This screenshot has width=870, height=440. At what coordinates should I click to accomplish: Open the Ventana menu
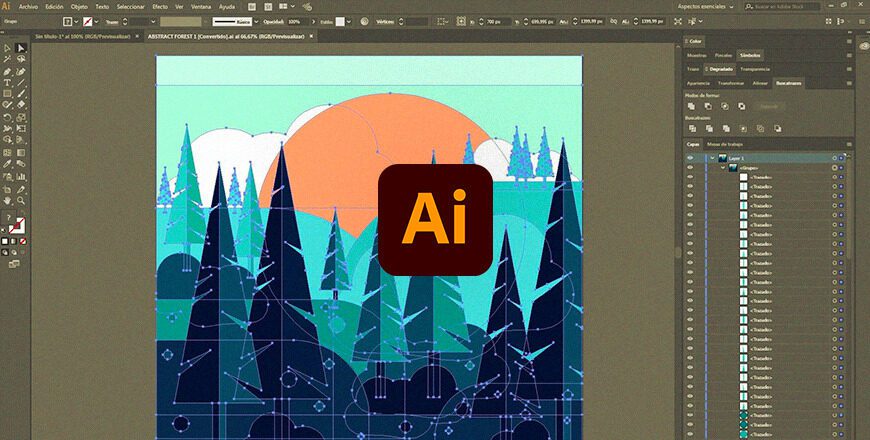pyautogui.click(x=201, y=7)
